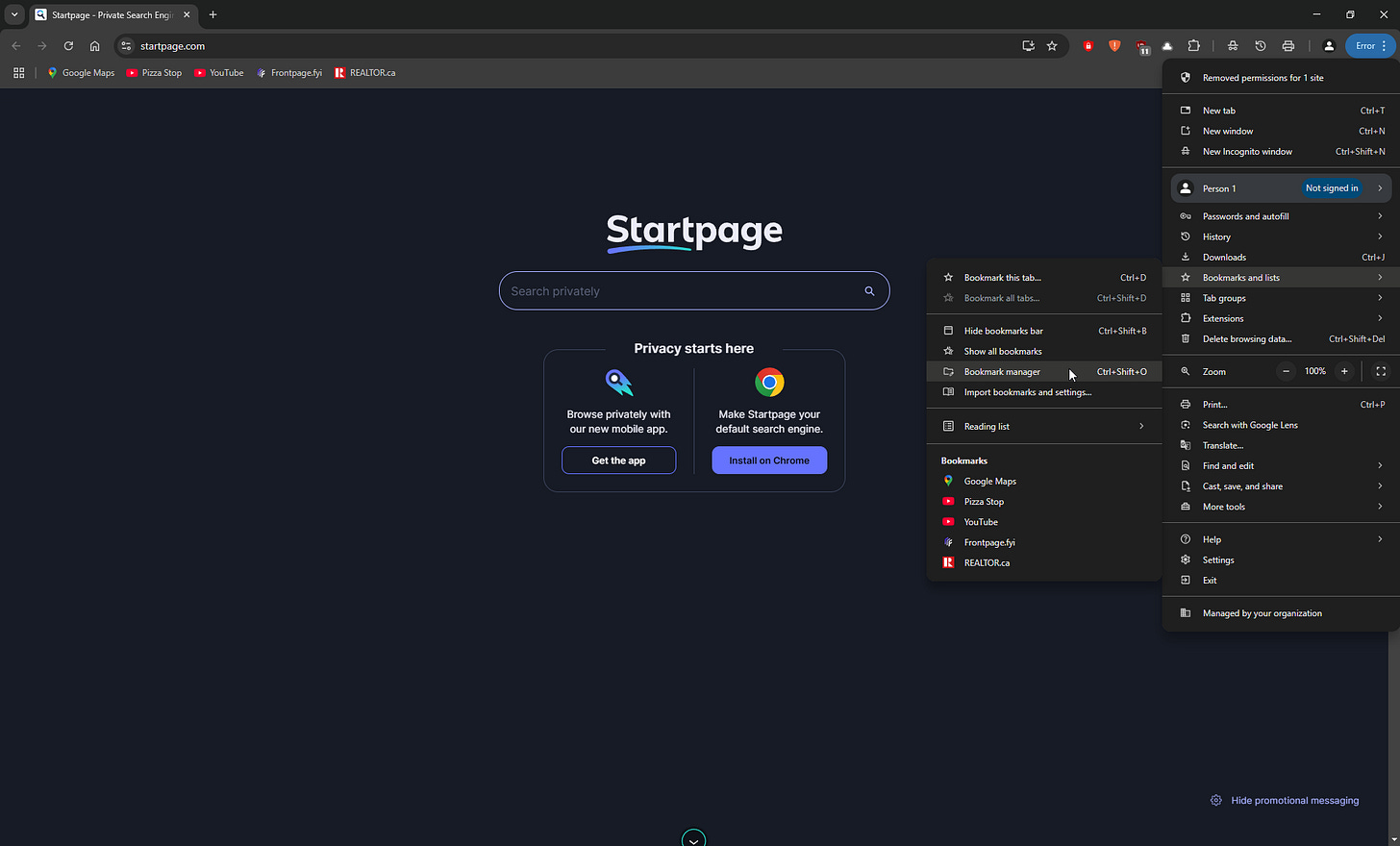
Task: Select Delete browsing data menu item
Action: pyautogui.click(x=1282, y=338)
